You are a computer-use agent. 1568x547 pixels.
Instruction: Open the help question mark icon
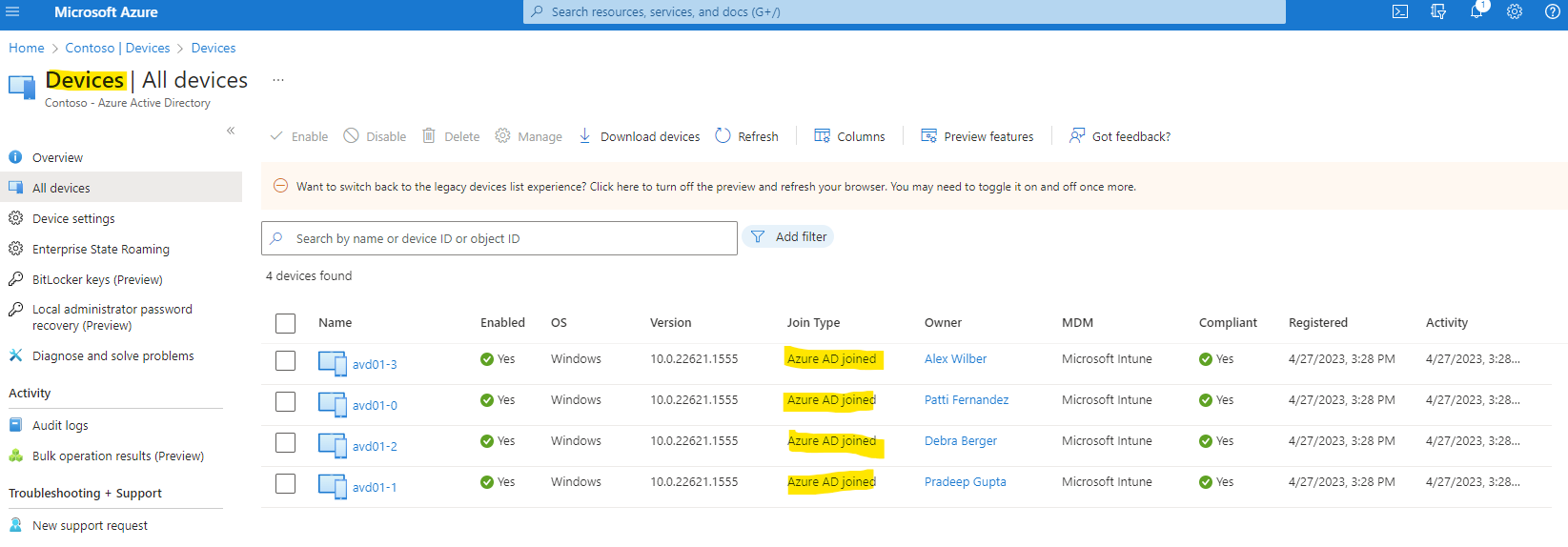pos(1553,12)
